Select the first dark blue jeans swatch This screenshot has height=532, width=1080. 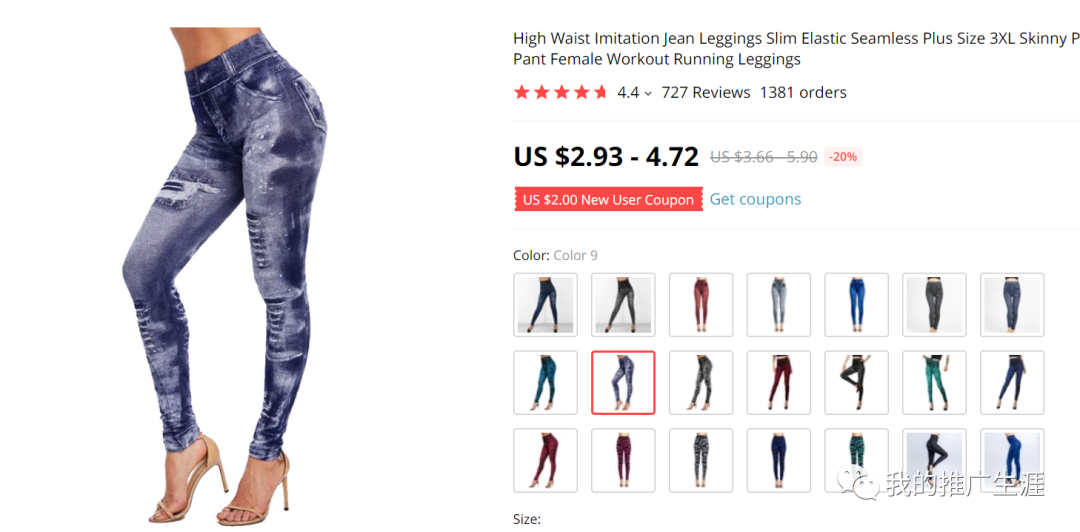pyautogui.click(x=545, y=305)
